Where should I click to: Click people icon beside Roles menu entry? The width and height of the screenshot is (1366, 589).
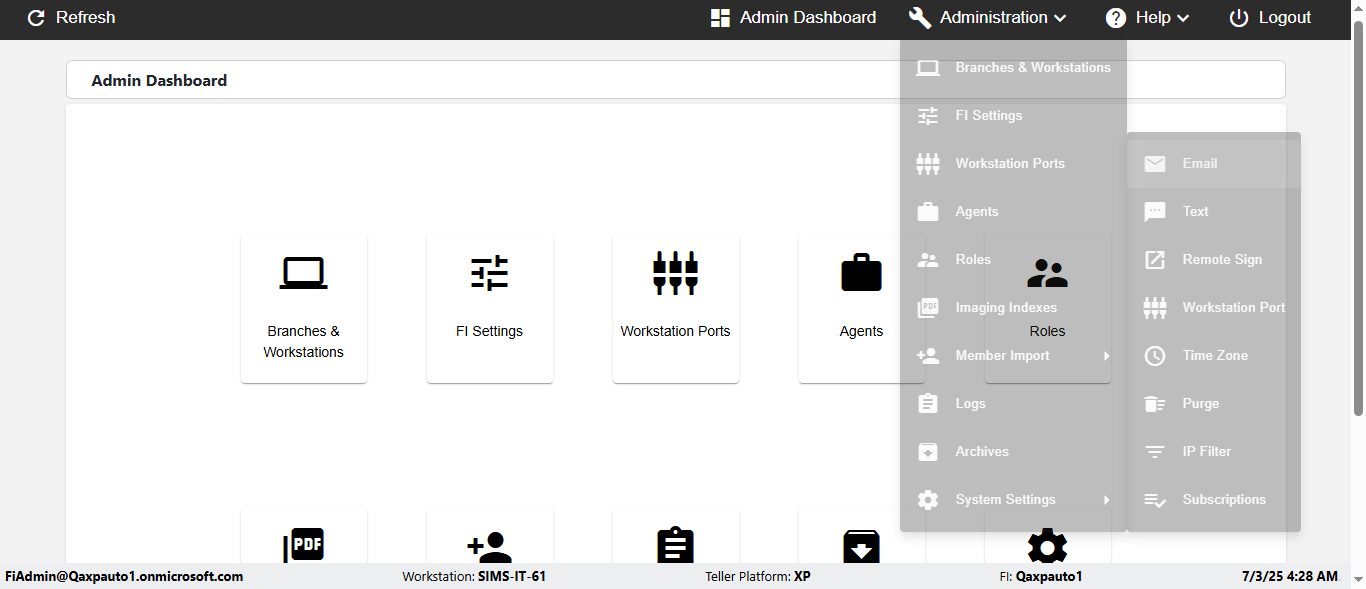point(928,260)
